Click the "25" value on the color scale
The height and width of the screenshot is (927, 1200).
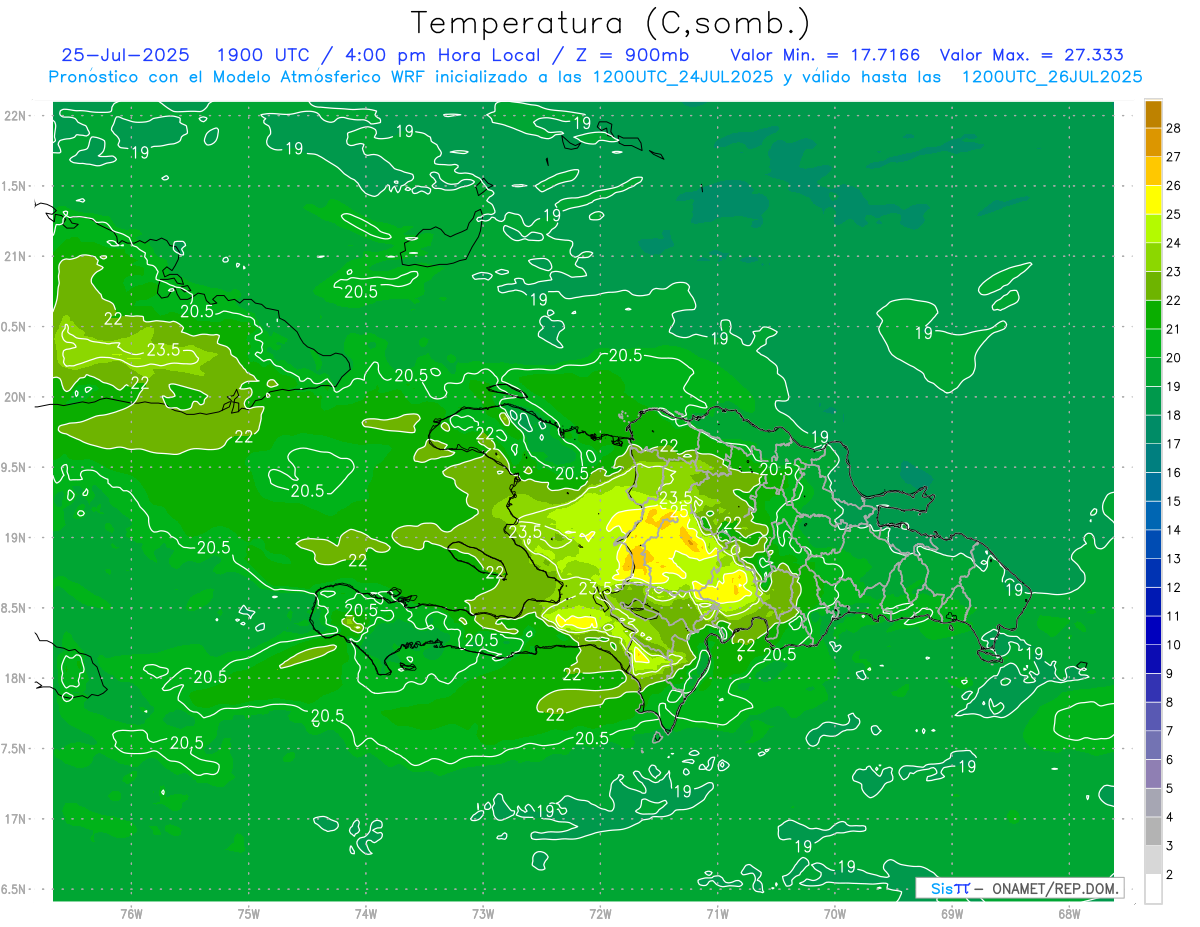click(x=1174, y=214)
